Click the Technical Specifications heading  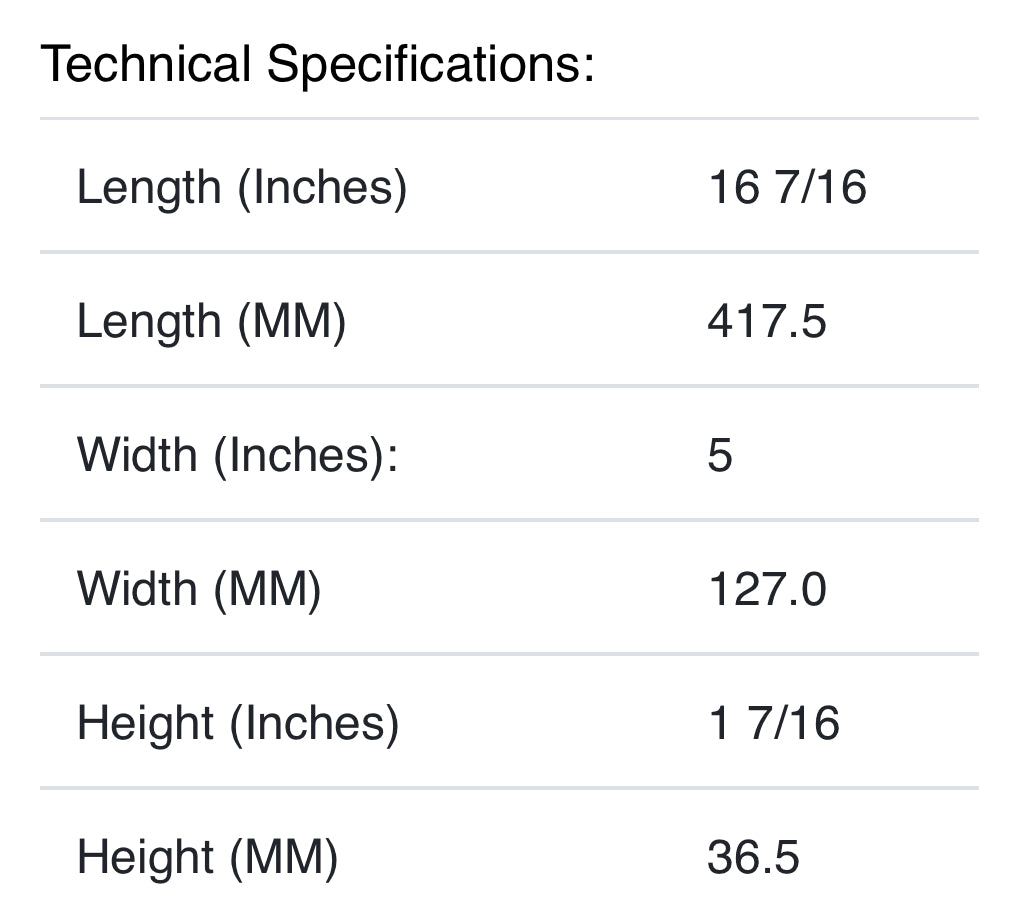317,65
